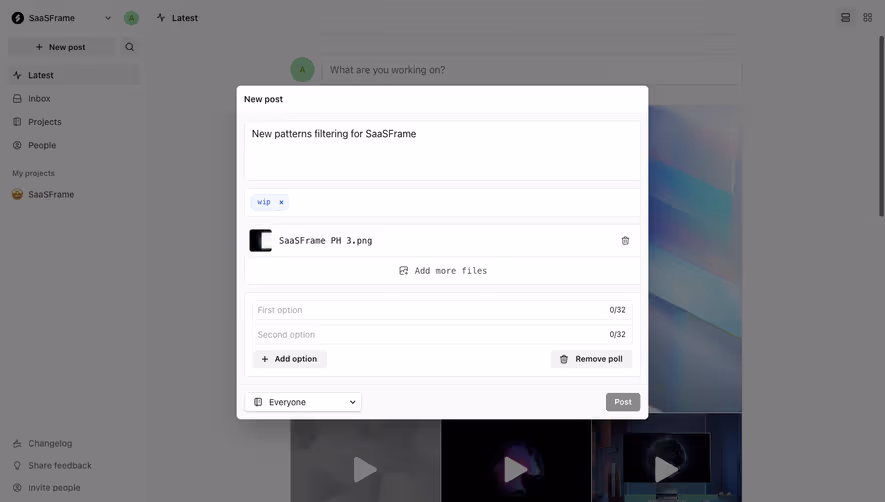Click the New post sidebar button

pyautogui.click(x=61, y=47)
